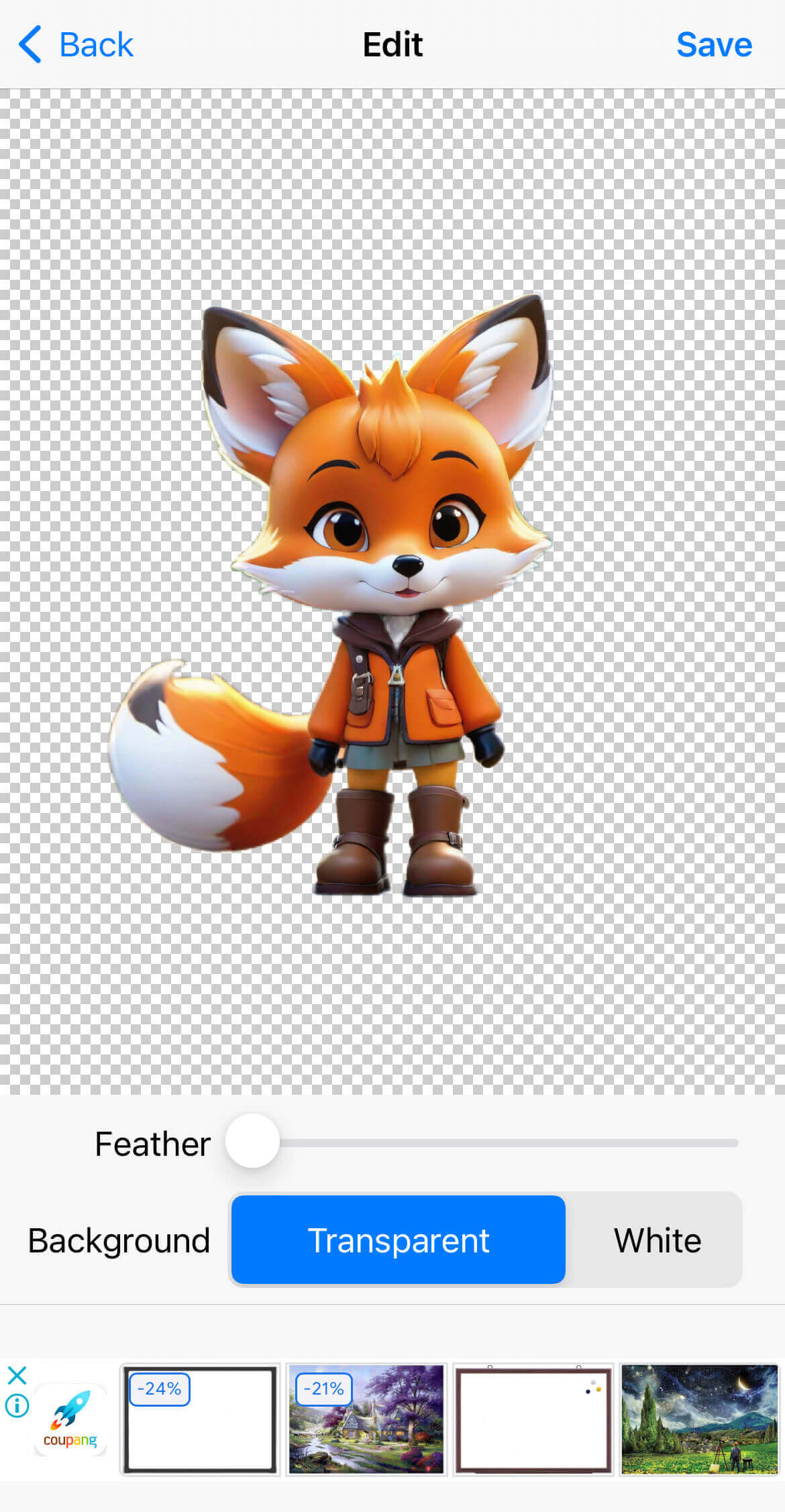The height and width of the screenshot is (1512, 785).
Task: Tap the Back chevron arrow icon
Action: coord(30,45)
